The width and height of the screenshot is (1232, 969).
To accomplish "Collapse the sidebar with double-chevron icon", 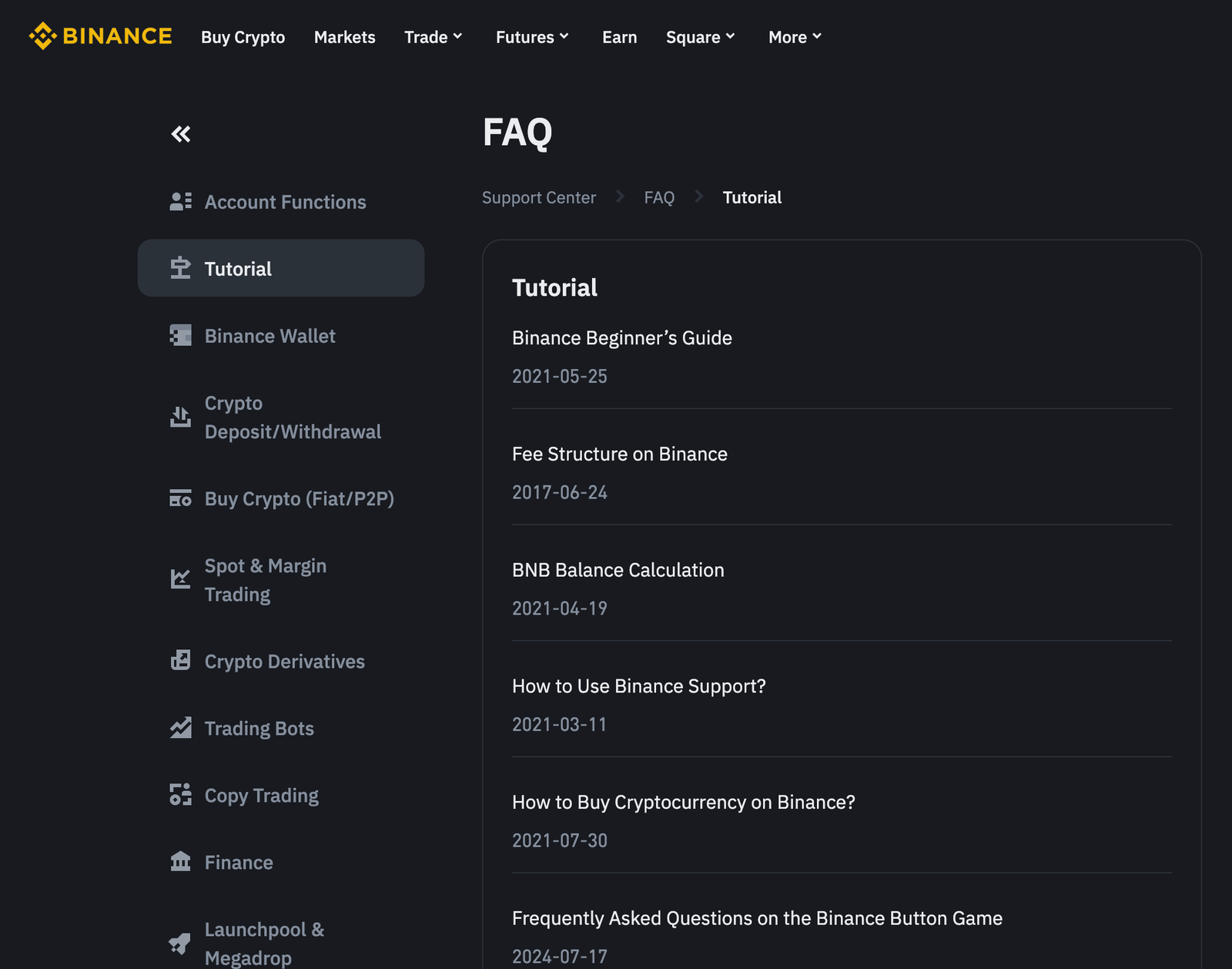I will (x=181, y=134).
